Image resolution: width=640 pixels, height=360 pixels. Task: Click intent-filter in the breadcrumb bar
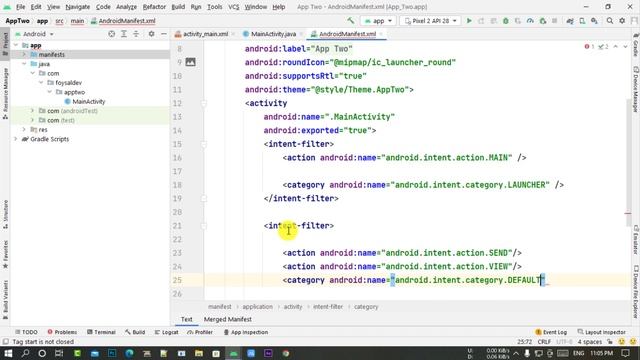tap(328, 307)
